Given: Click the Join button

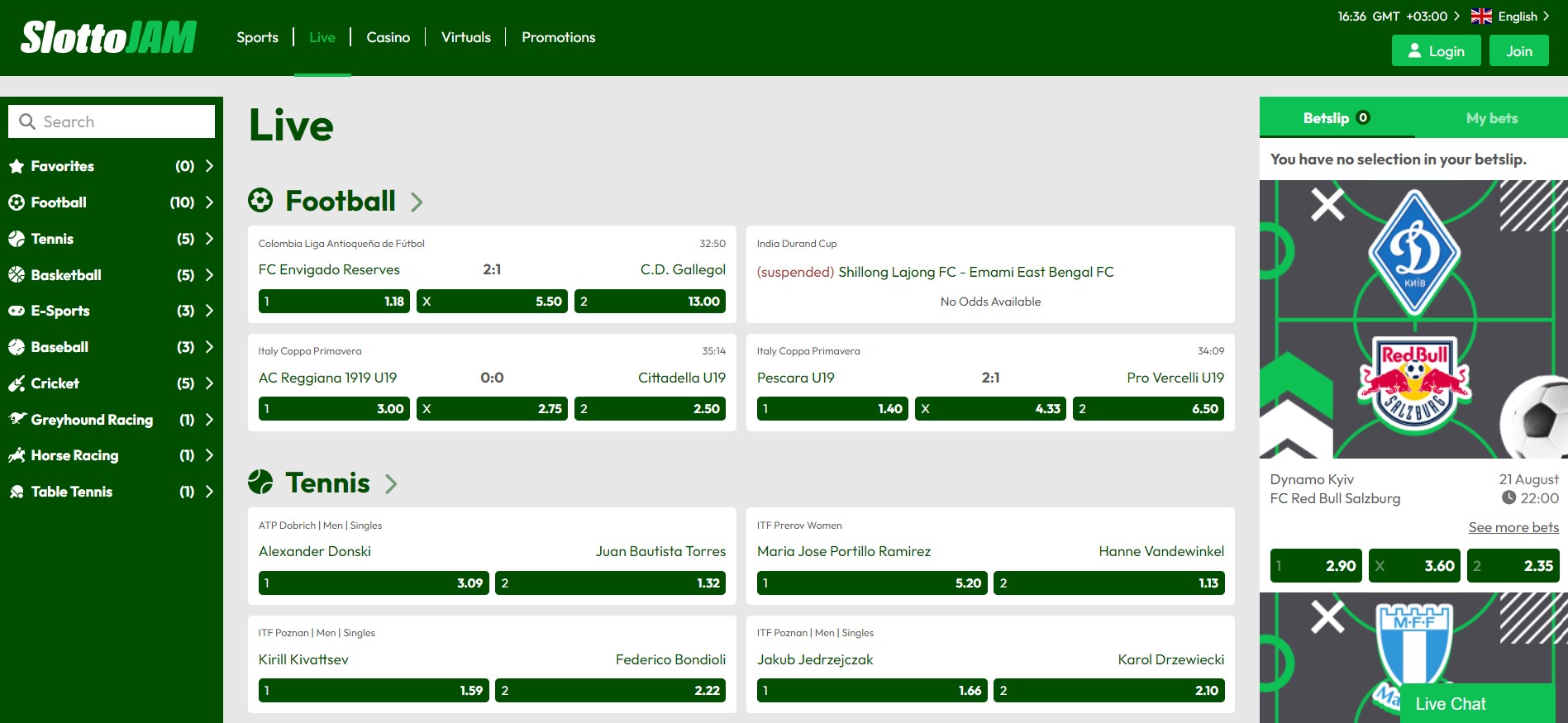Looking at the screenshot, I should pos(1518,50).
